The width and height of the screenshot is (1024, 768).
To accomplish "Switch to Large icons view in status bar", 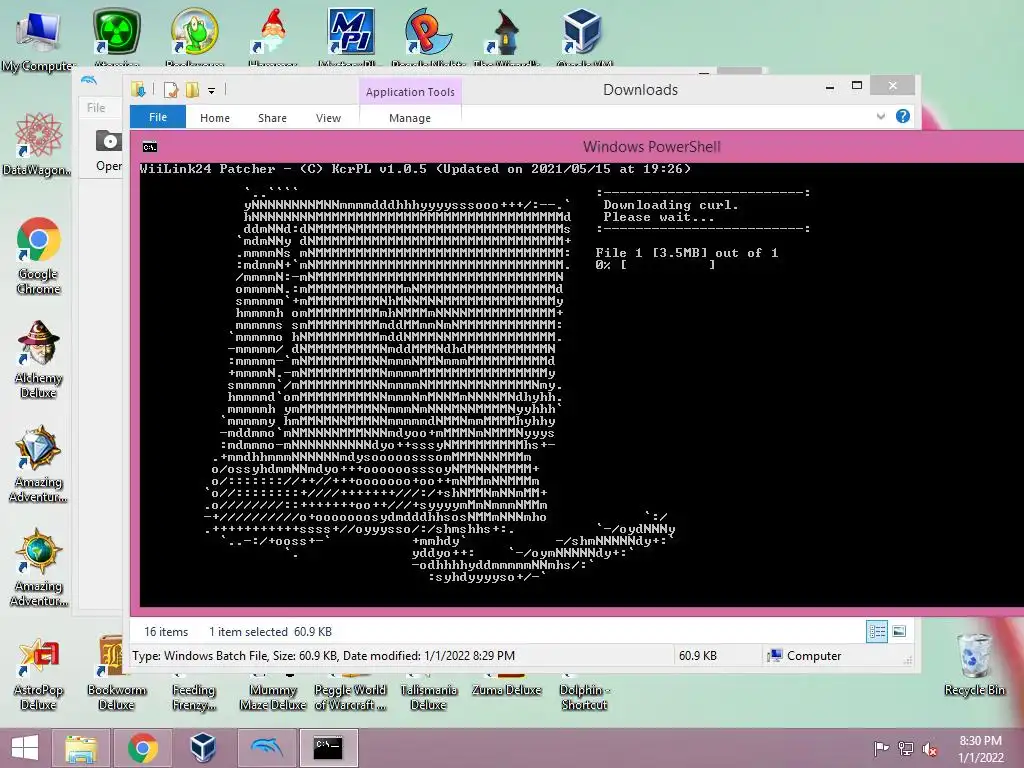I will tap(899, 631).
